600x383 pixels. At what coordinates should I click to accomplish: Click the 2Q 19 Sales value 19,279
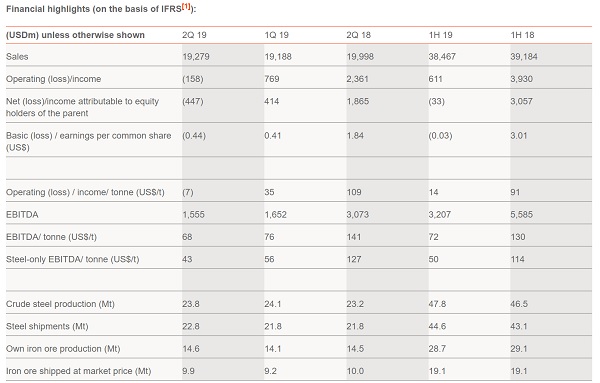[196, 57]
